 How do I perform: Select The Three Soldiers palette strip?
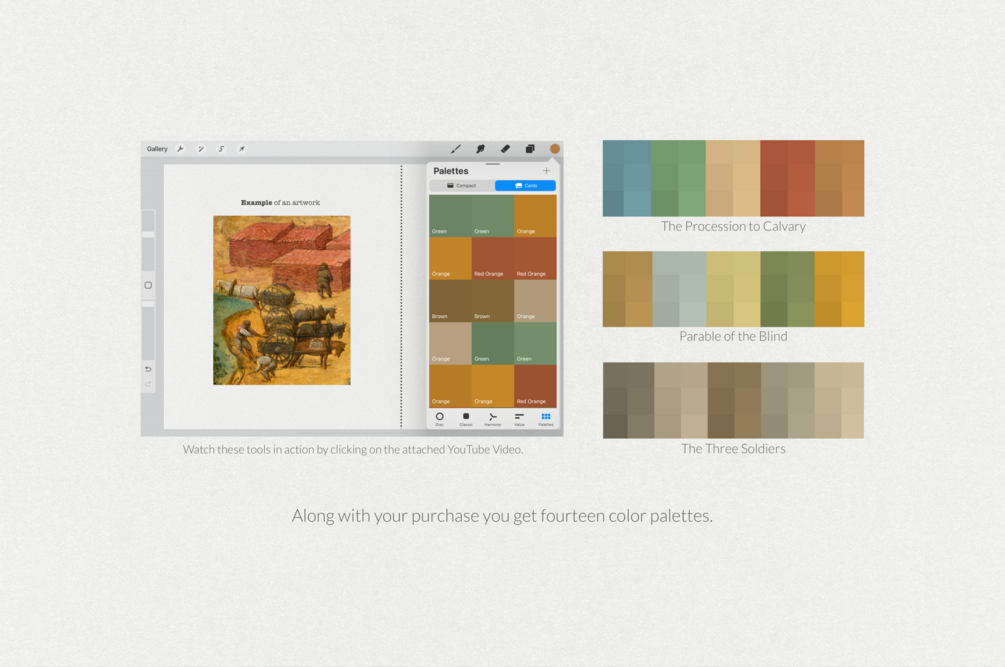pyautogui.click(x=733, y=400)
